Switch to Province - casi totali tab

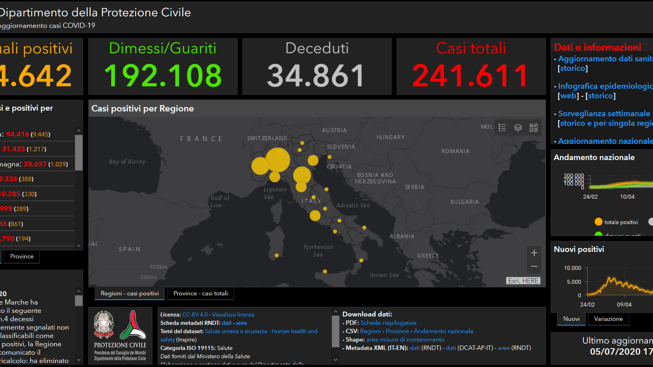pos(201,294)
